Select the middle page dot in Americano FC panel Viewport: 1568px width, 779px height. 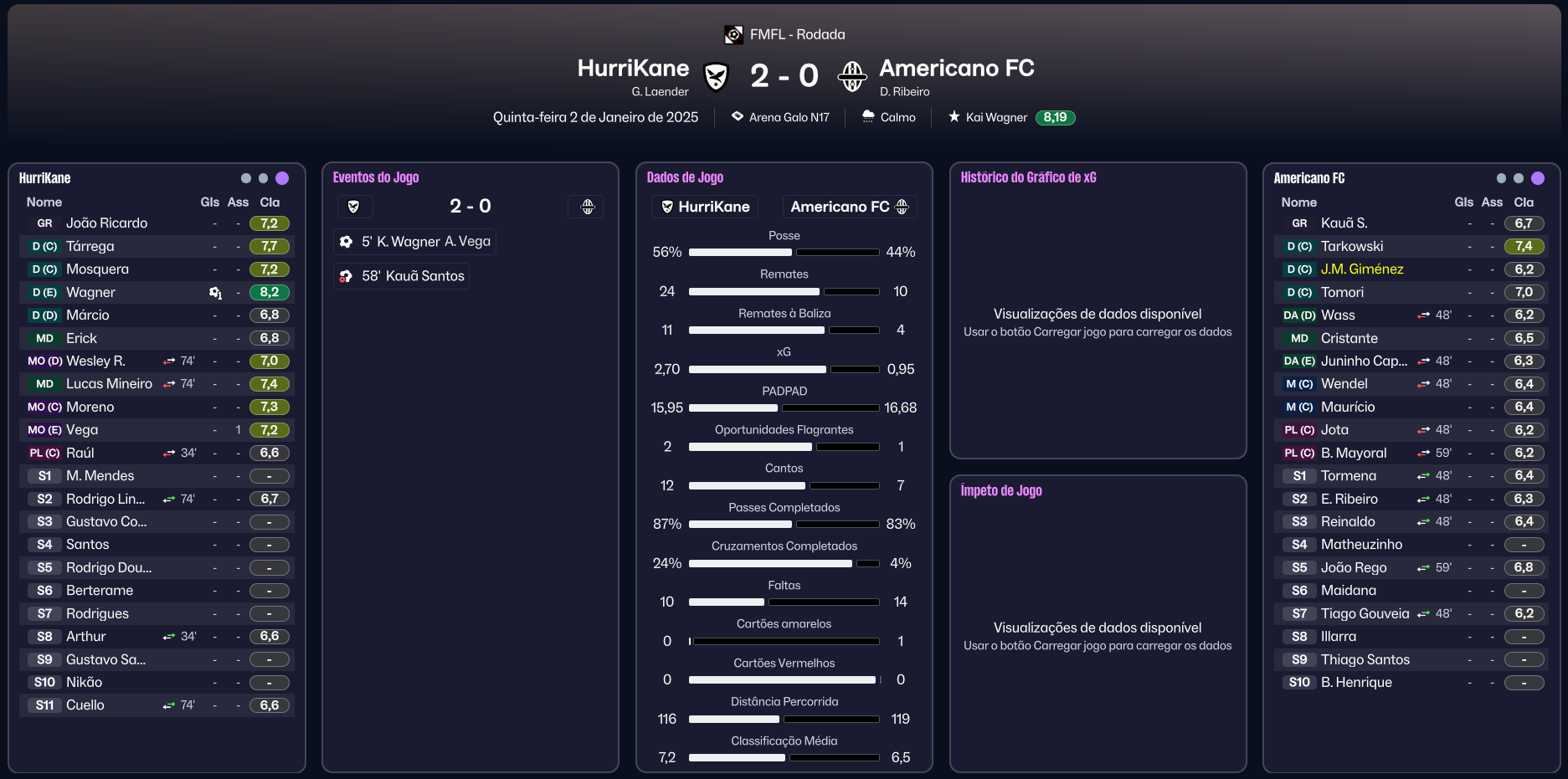pos(1519,178)
